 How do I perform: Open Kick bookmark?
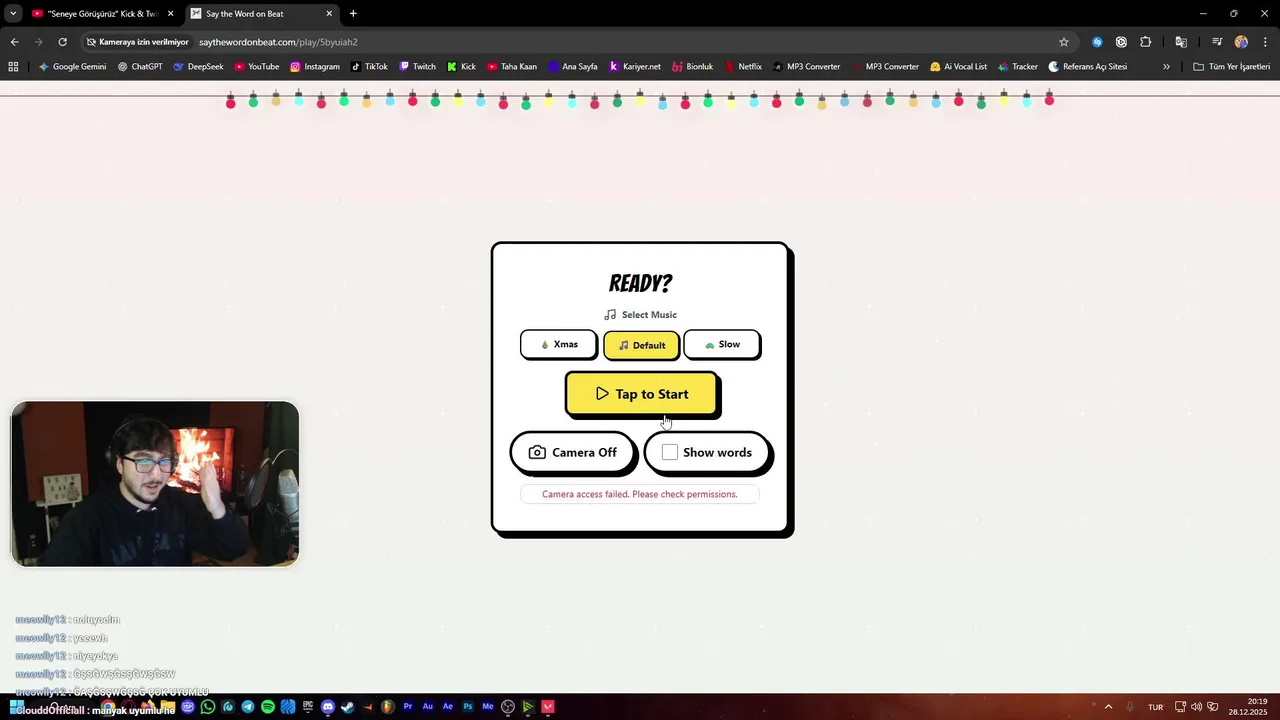click(462, 67)
